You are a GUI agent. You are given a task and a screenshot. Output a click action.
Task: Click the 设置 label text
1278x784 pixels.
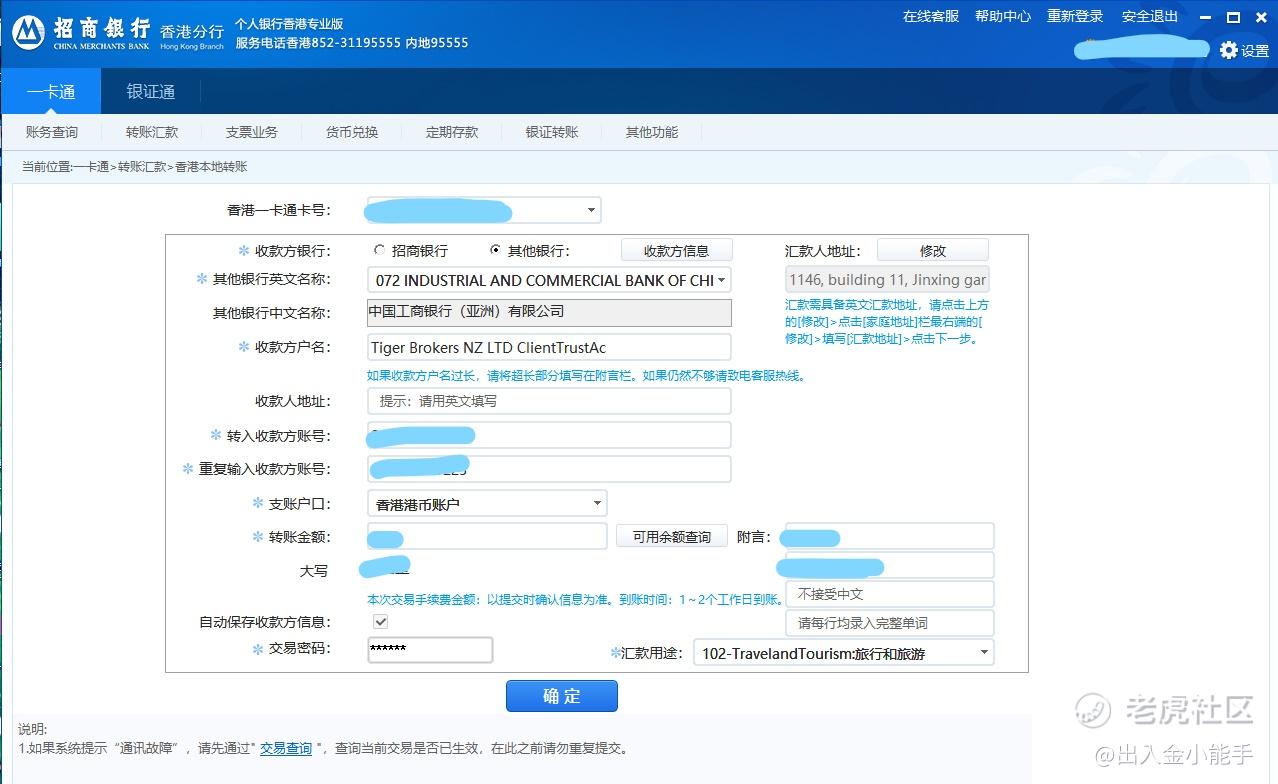point(1255,51)
